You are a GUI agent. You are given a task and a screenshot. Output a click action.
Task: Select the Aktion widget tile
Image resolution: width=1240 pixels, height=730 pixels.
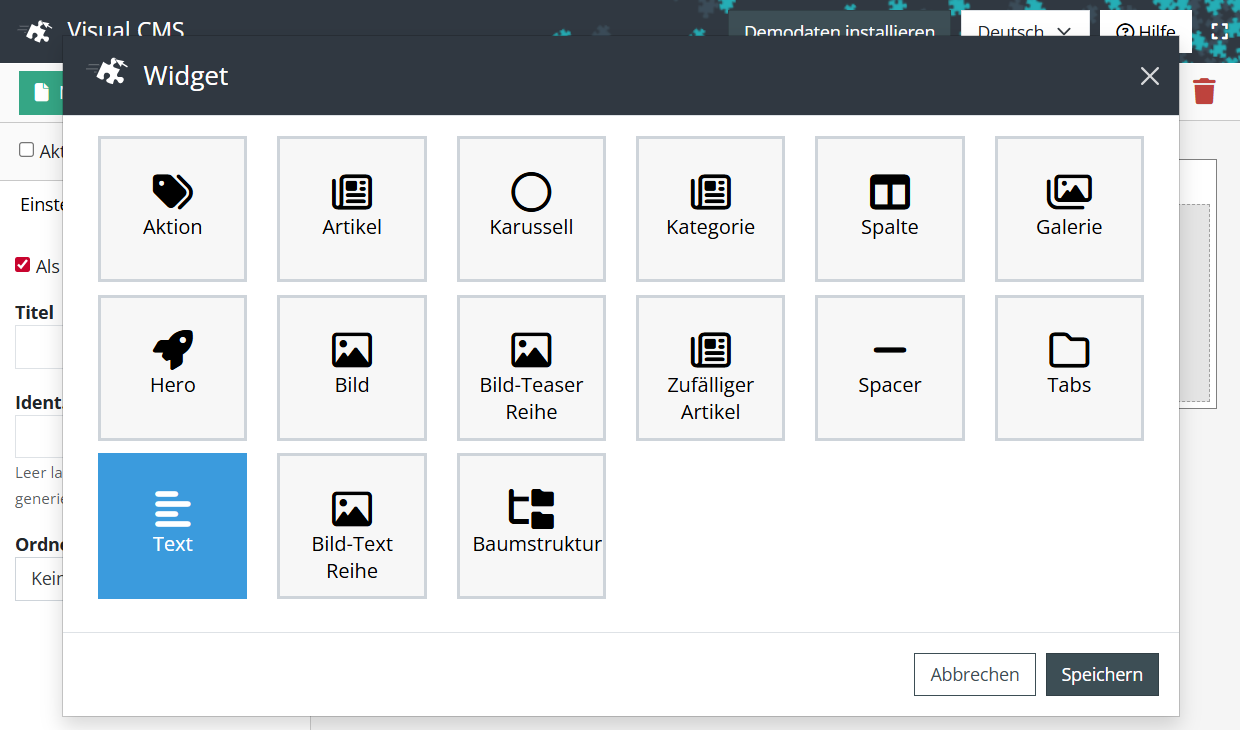(172, 208)
